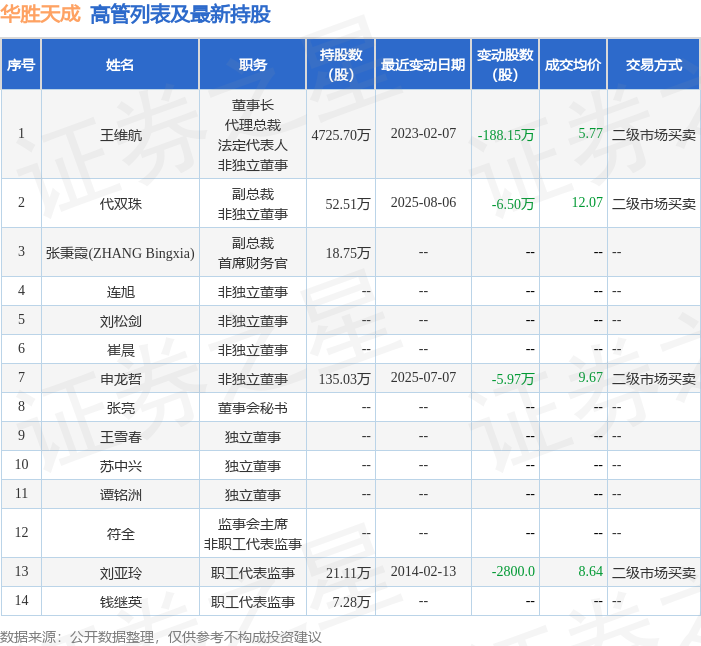Click the 董事会秘书 position cell
This screenshot has width=701, height=646.
pos(253,408)
